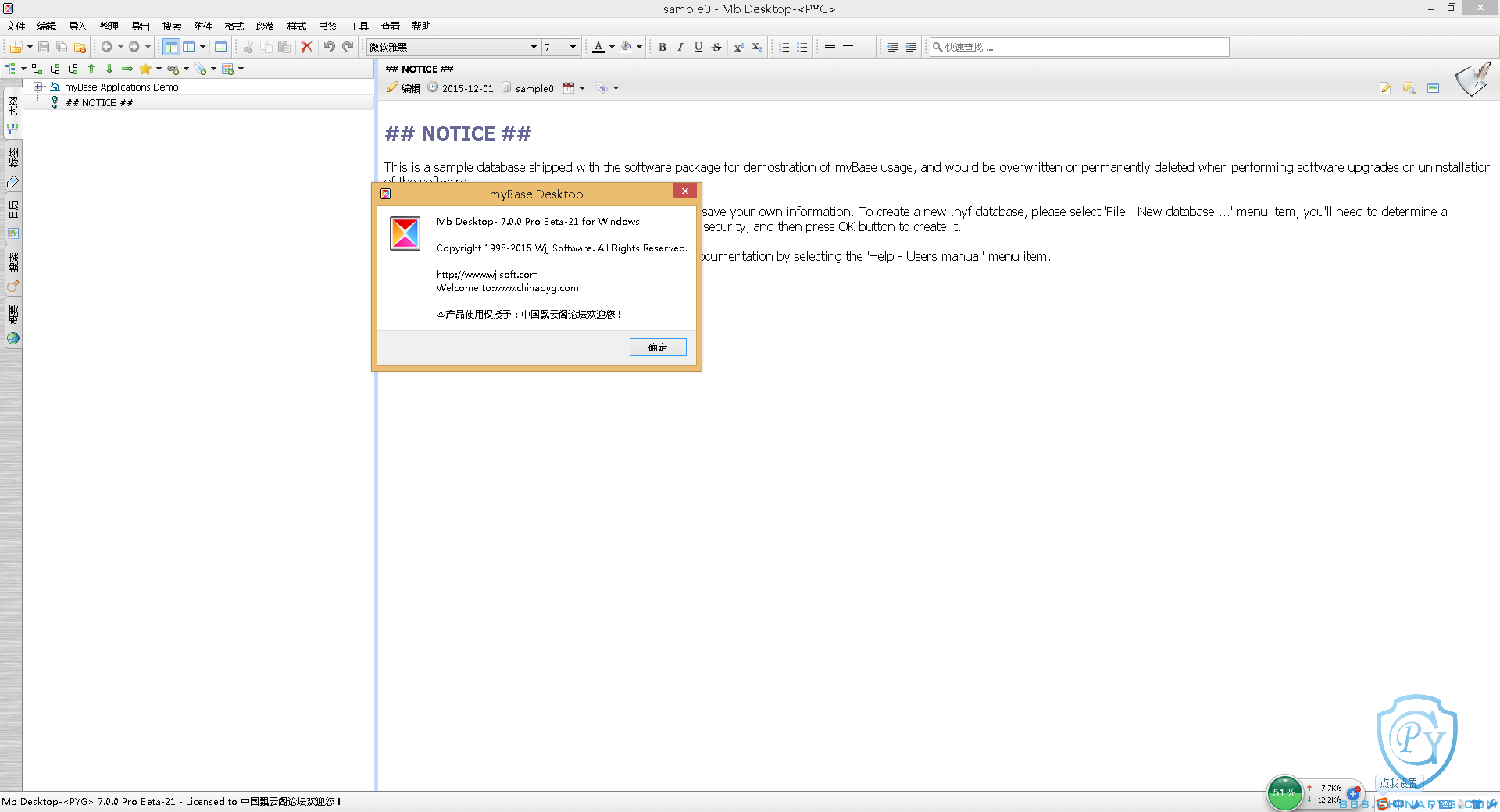Viewport: 1500px width, 812px height.
Task: Open the 文件 menu
Action: tap(16, 26)
